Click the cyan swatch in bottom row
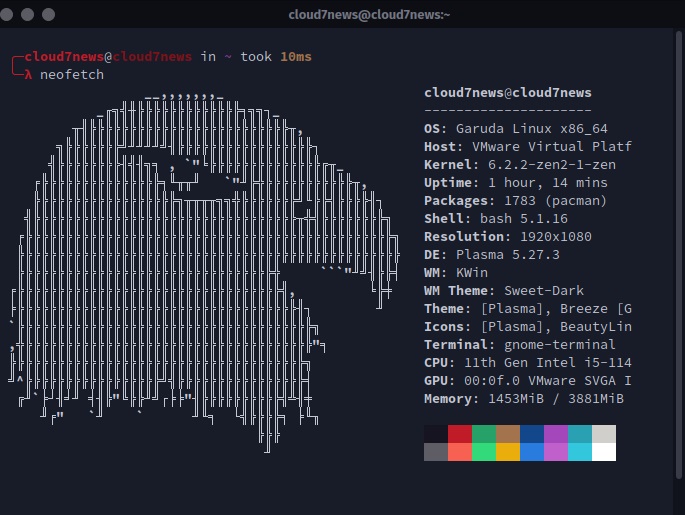The width and height of the screenshot is (685, 515). pos(580,452)
